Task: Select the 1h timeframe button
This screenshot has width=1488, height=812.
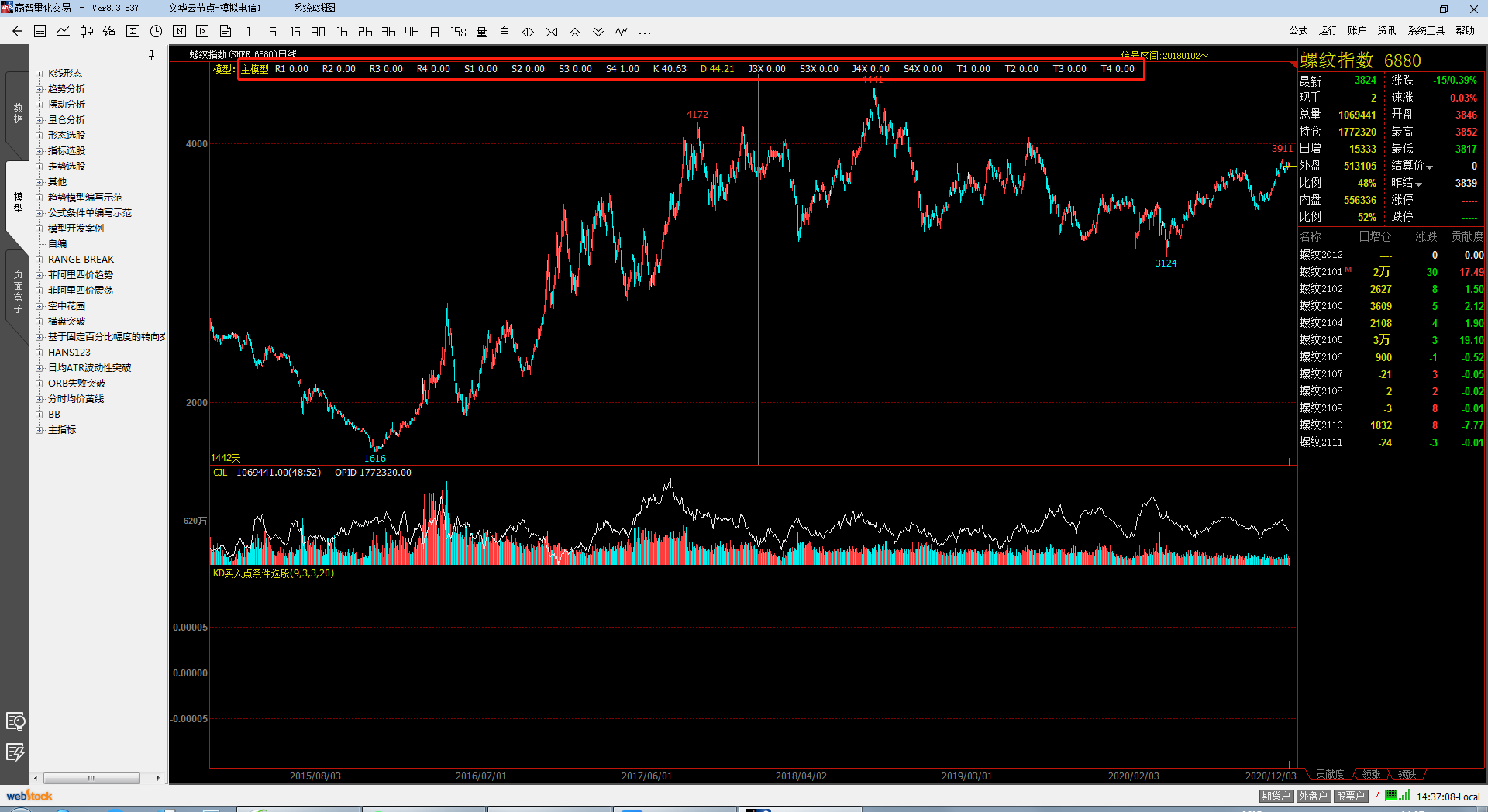Action: point(342,32)
